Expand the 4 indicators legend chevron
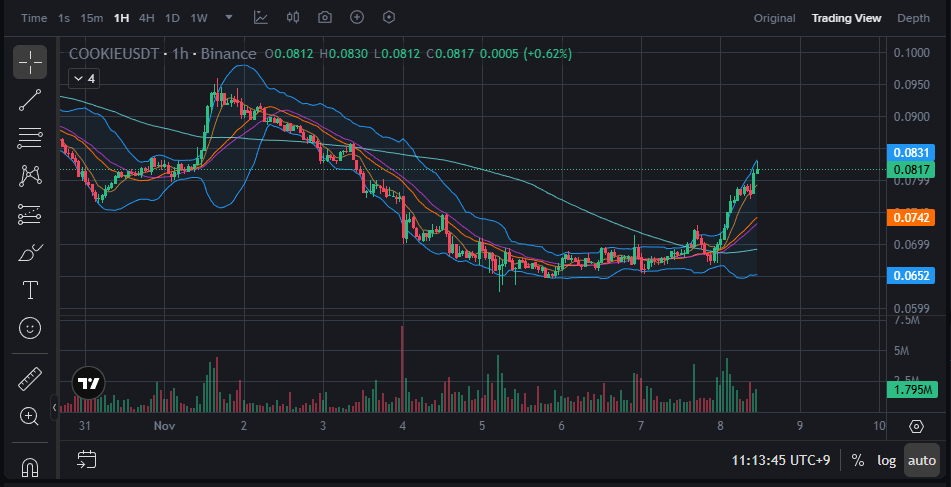The height and width of the screenshot is (487, 951). pyautogui.click(x=84, y=78)
